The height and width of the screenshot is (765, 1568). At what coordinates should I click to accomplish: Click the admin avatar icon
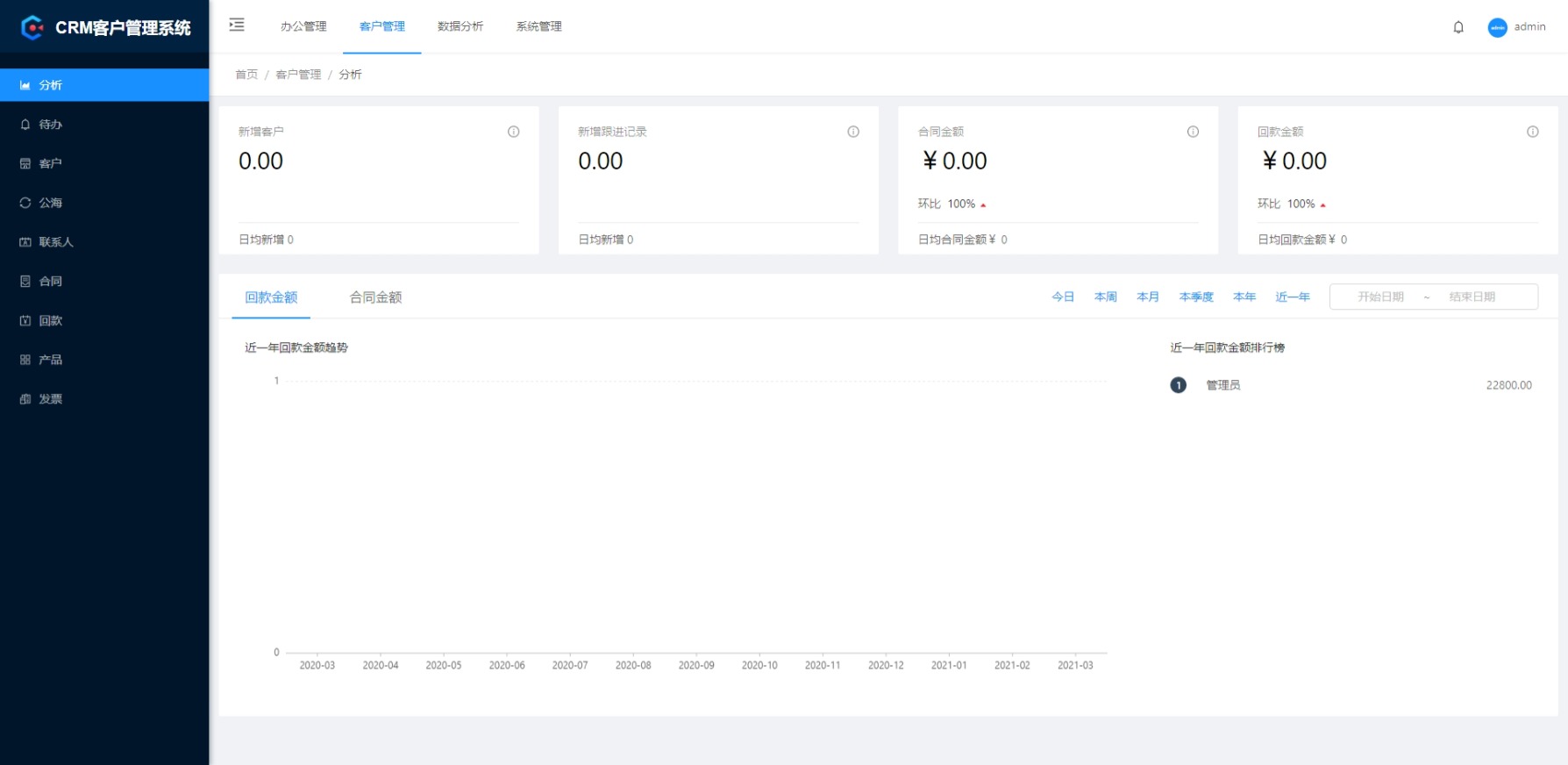[1498, 27]
